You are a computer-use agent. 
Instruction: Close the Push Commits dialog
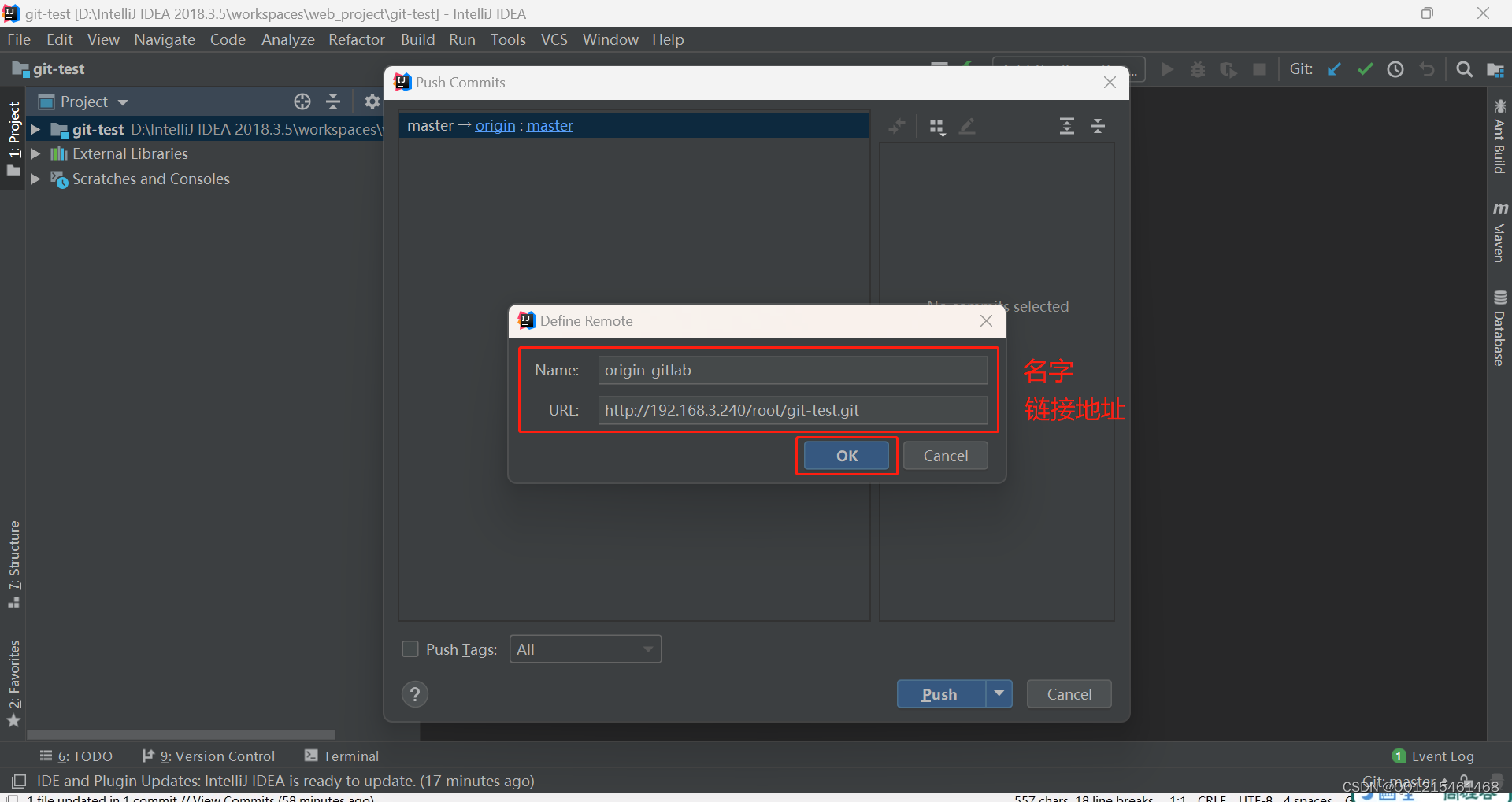click(x=1110, y=83)
